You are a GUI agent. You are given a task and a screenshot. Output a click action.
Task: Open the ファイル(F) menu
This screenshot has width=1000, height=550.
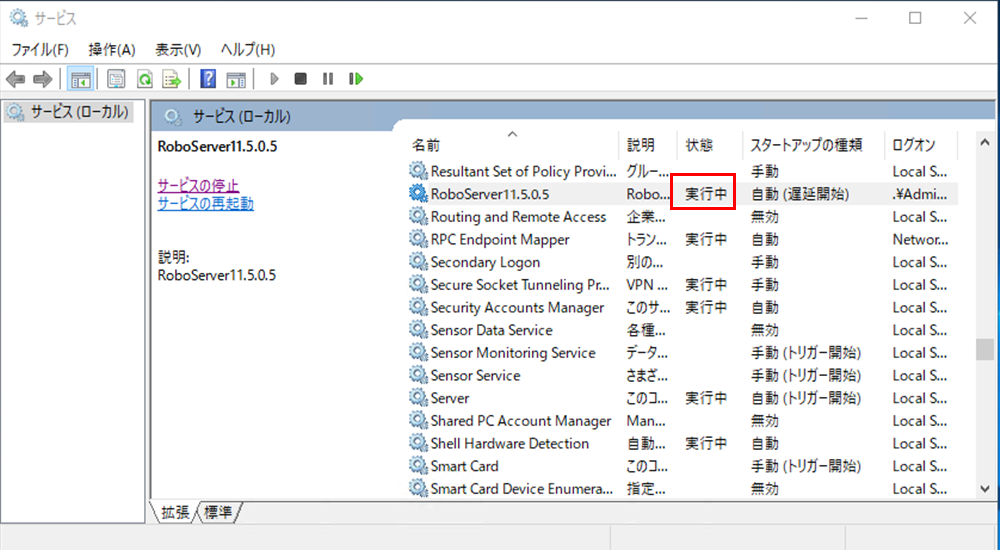coord(40,50)
